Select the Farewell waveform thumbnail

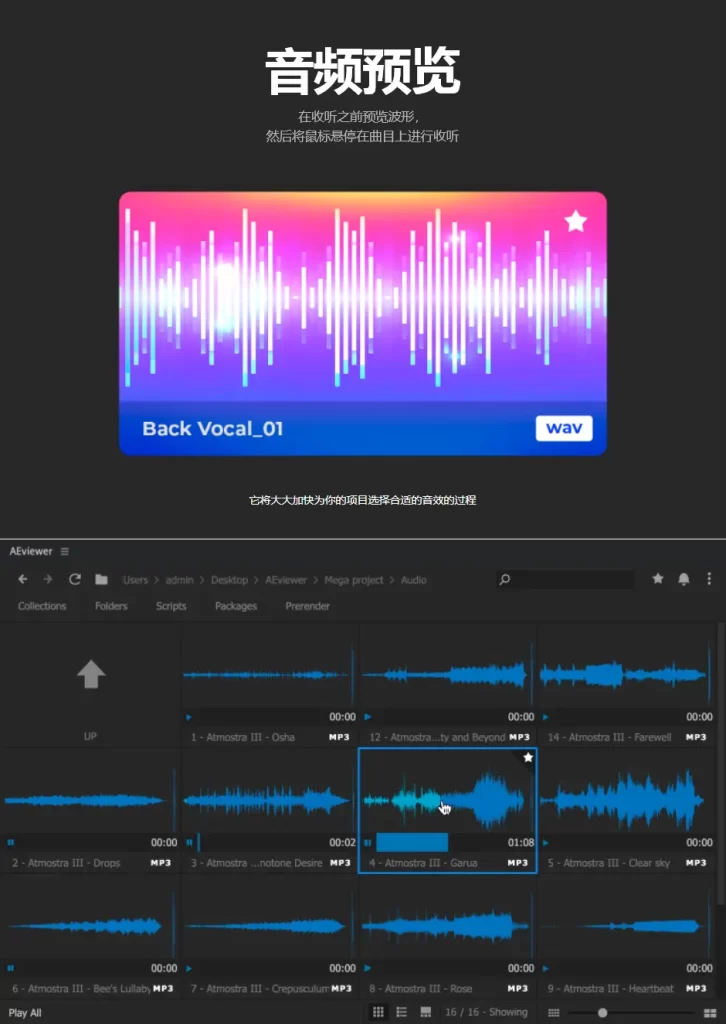pyautogui.click(x=626, y=675)
